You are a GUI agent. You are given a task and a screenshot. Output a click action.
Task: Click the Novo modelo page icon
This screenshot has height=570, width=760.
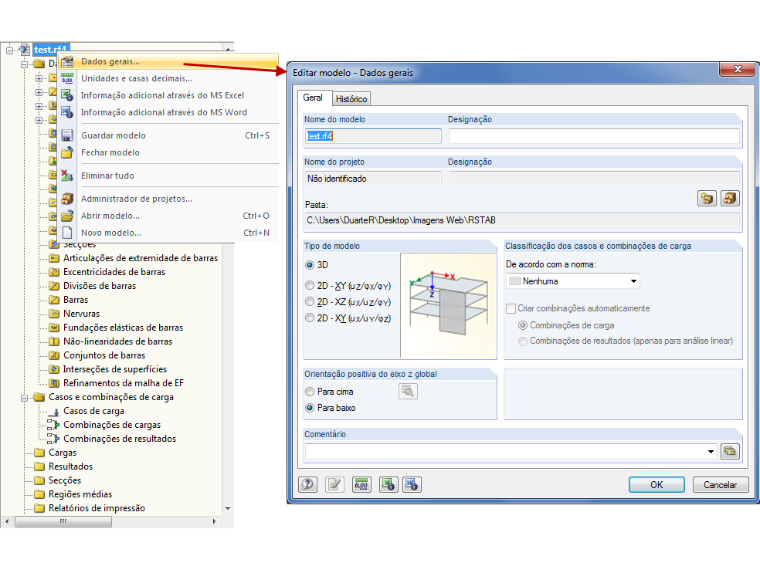[x=67, y=233]
